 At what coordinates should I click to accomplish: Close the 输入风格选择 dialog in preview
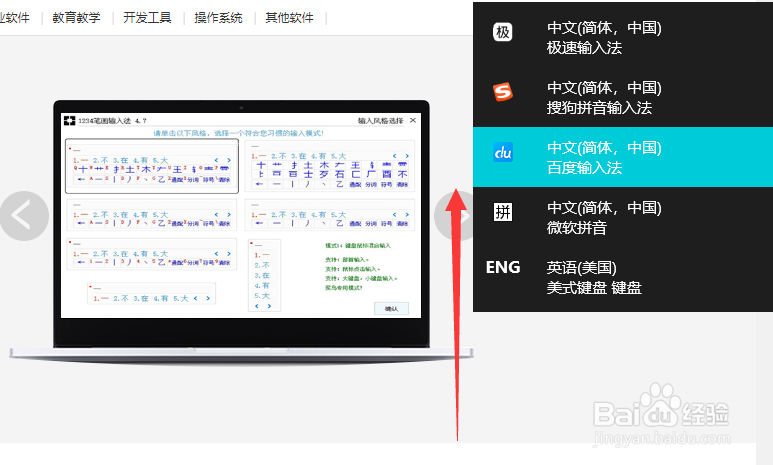pyautogui.click(x=413, y=120)
